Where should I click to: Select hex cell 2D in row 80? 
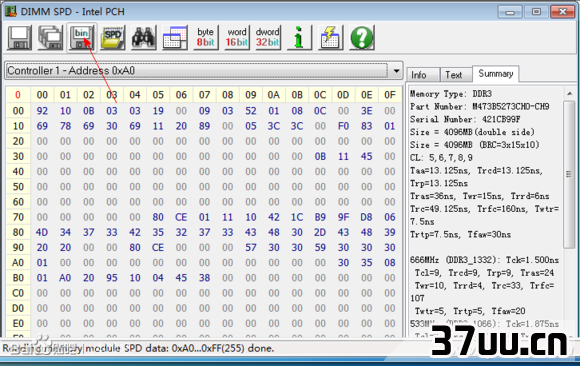pyautogui.click(x=320, y=232)
